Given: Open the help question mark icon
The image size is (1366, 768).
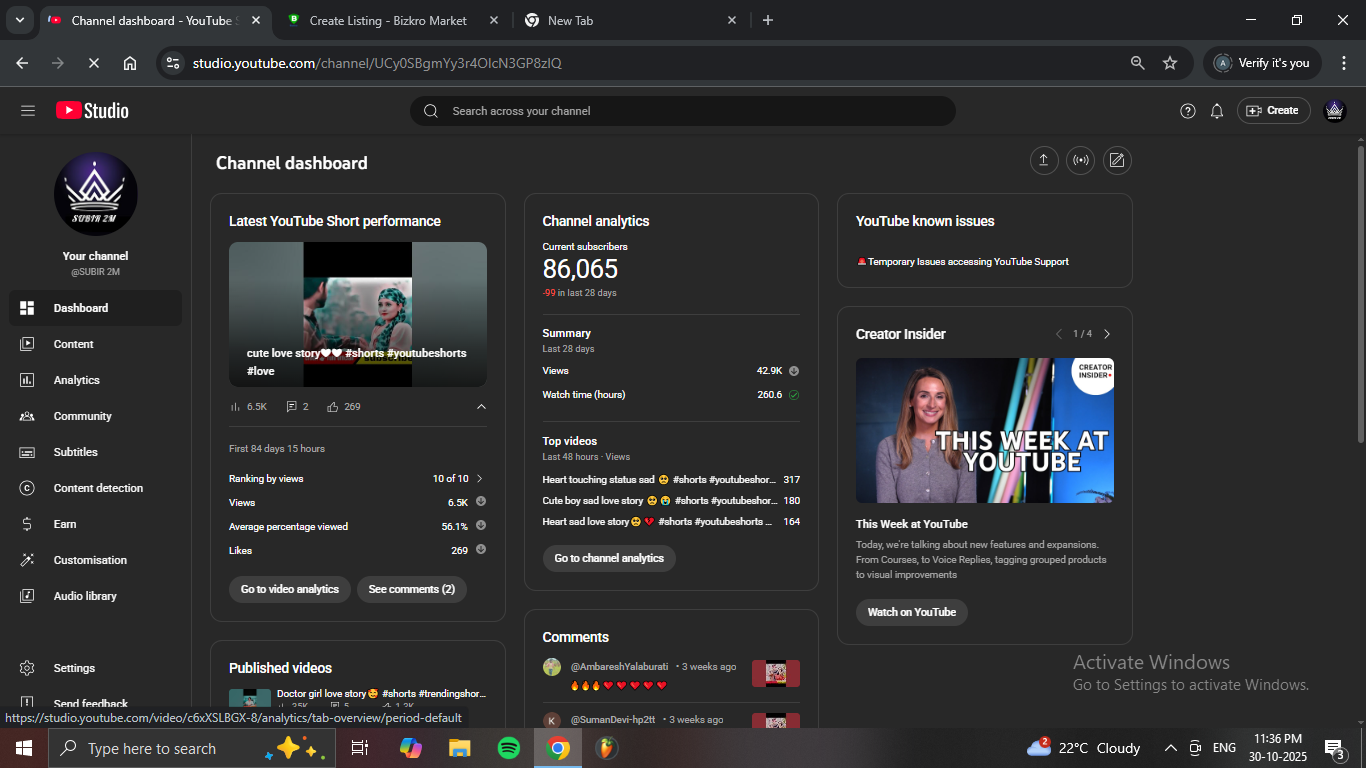Looking at the screenshot, I should [1188, 111].
